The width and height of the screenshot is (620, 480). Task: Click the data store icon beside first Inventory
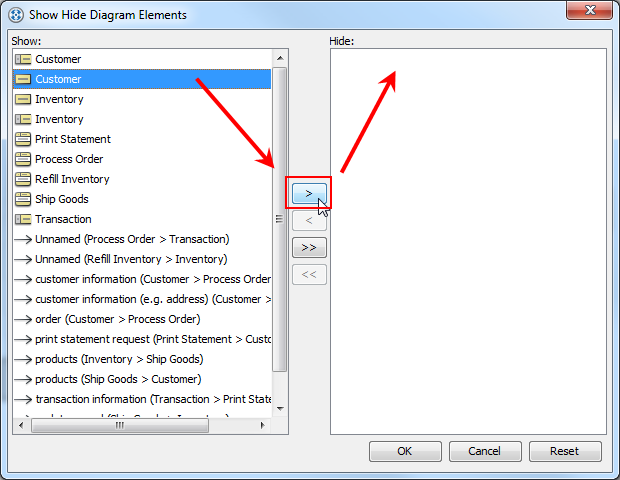(x=23, y=99)
